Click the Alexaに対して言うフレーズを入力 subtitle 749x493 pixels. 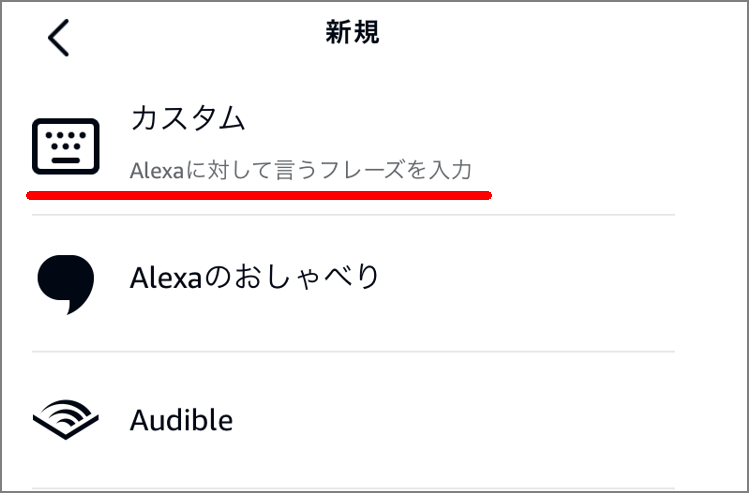(x=300, y=170)
